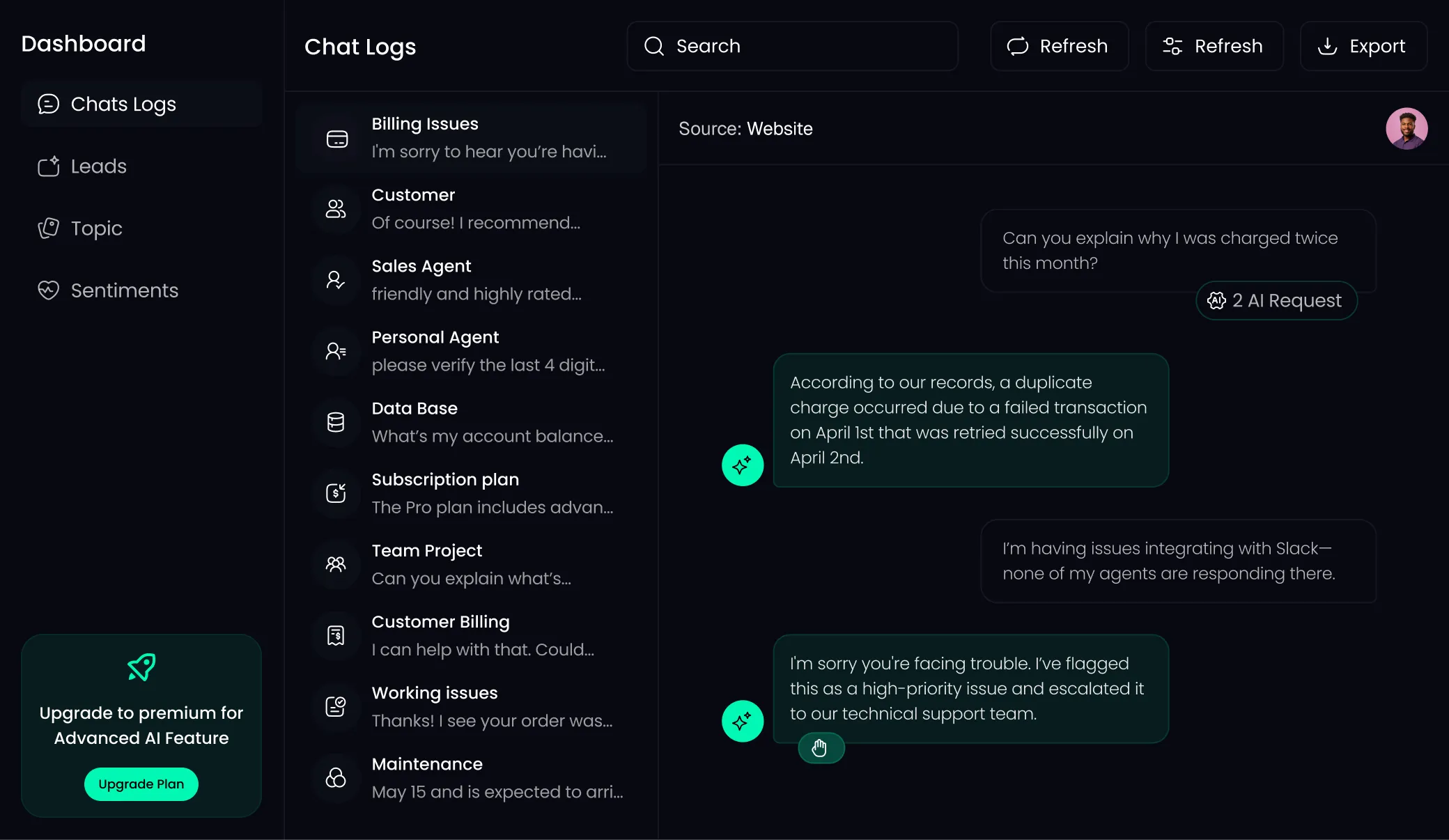Click the Maintenance chat icon
The height and width of the screenshot is (840, 1449).
click(x=336, y=777)
